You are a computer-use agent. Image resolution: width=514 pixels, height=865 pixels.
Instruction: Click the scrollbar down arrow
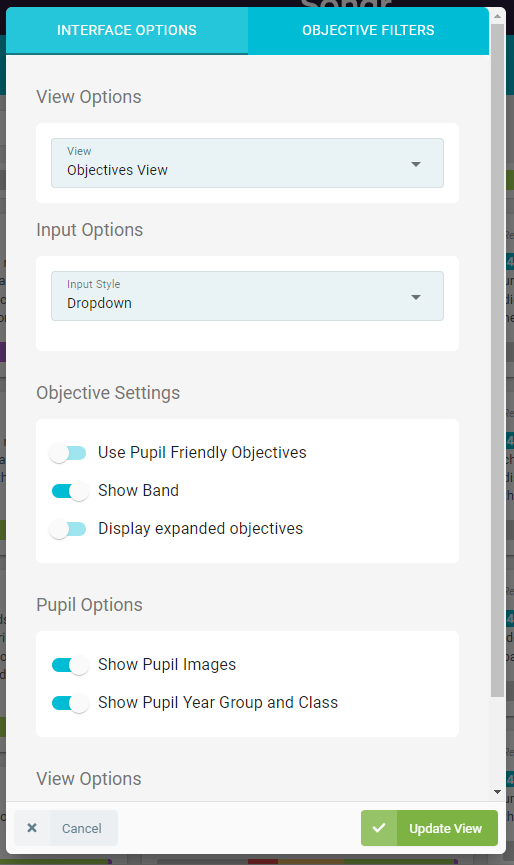coord(497,792)
